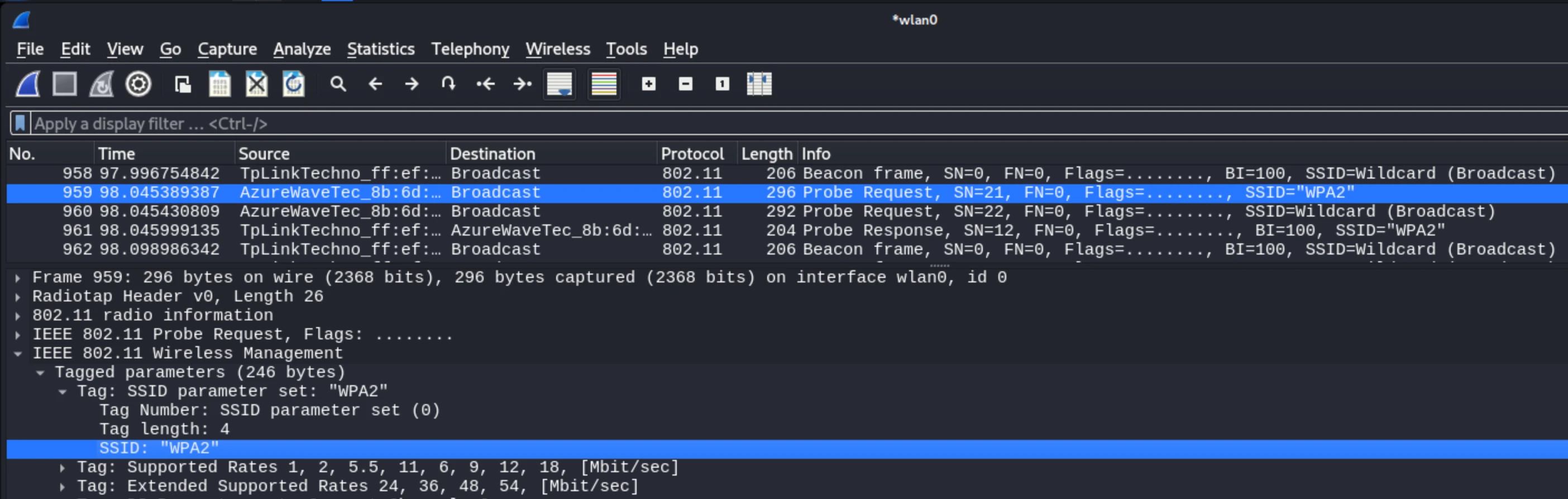Reset text to normal size
The height and width of the screenshot is (499, 1568).
pyautogui.click(x=722, y=84)
